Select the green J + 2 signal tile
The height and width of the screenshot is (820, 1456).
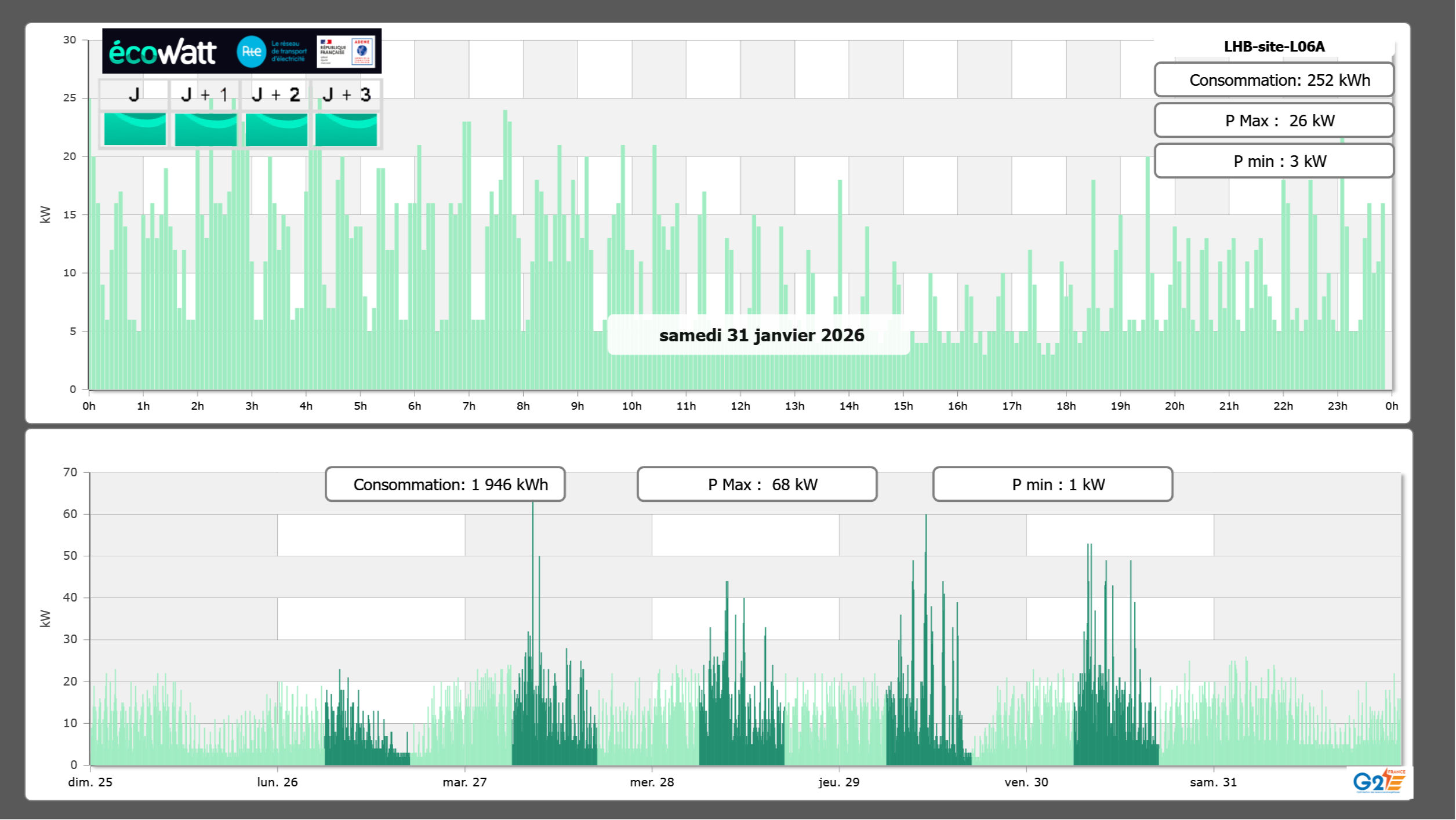(x=277, y=129)
